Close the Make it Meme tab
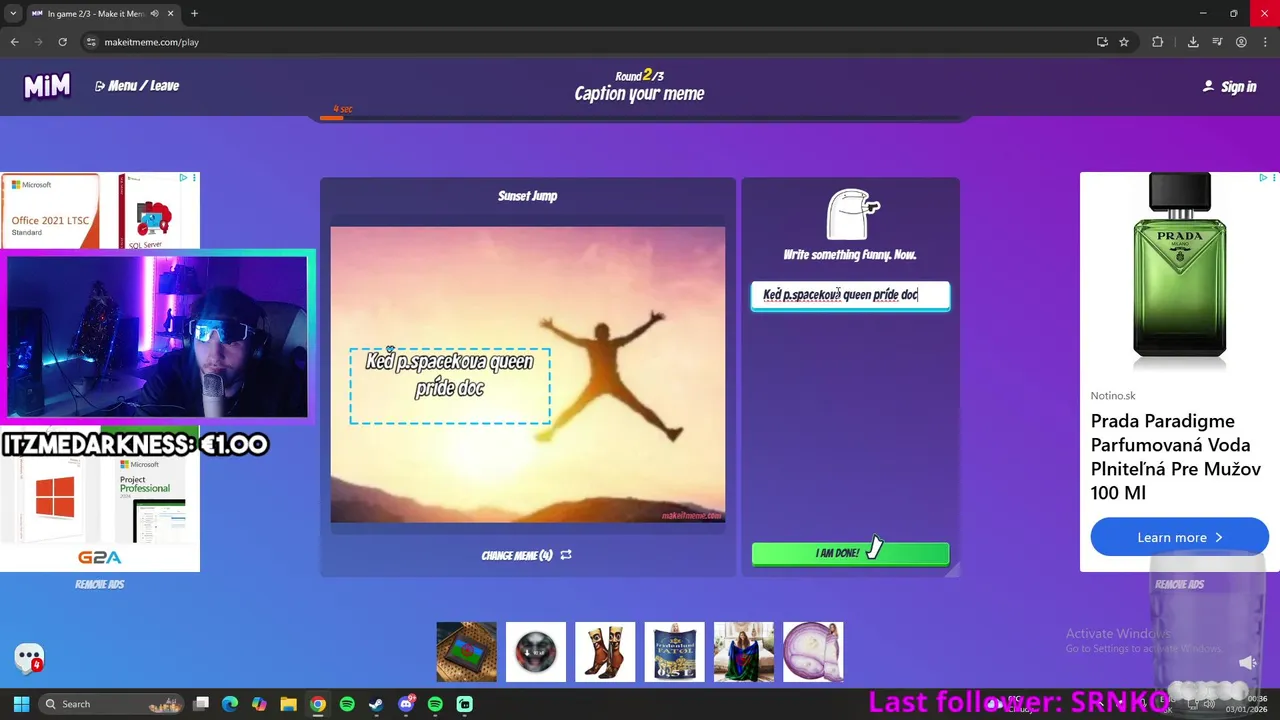The width and height of the screenshot is (1280, 720). pyautogui.click(x=170, y=13)
